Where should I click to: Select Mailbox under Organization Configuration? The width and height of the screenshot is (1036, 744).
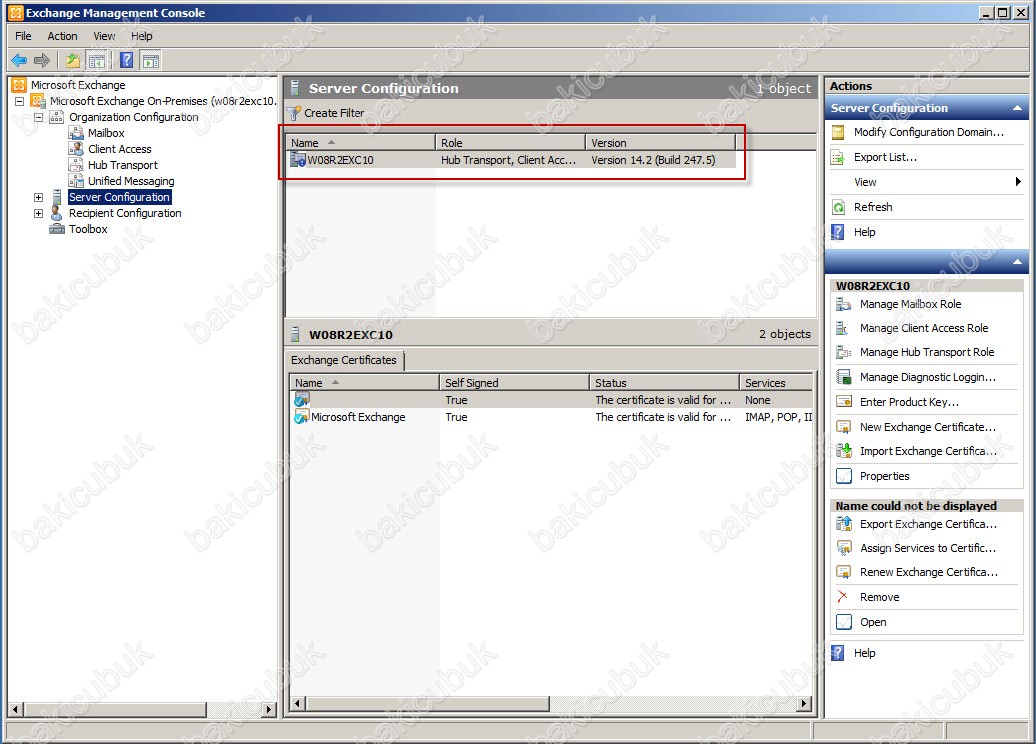[106, 133]
